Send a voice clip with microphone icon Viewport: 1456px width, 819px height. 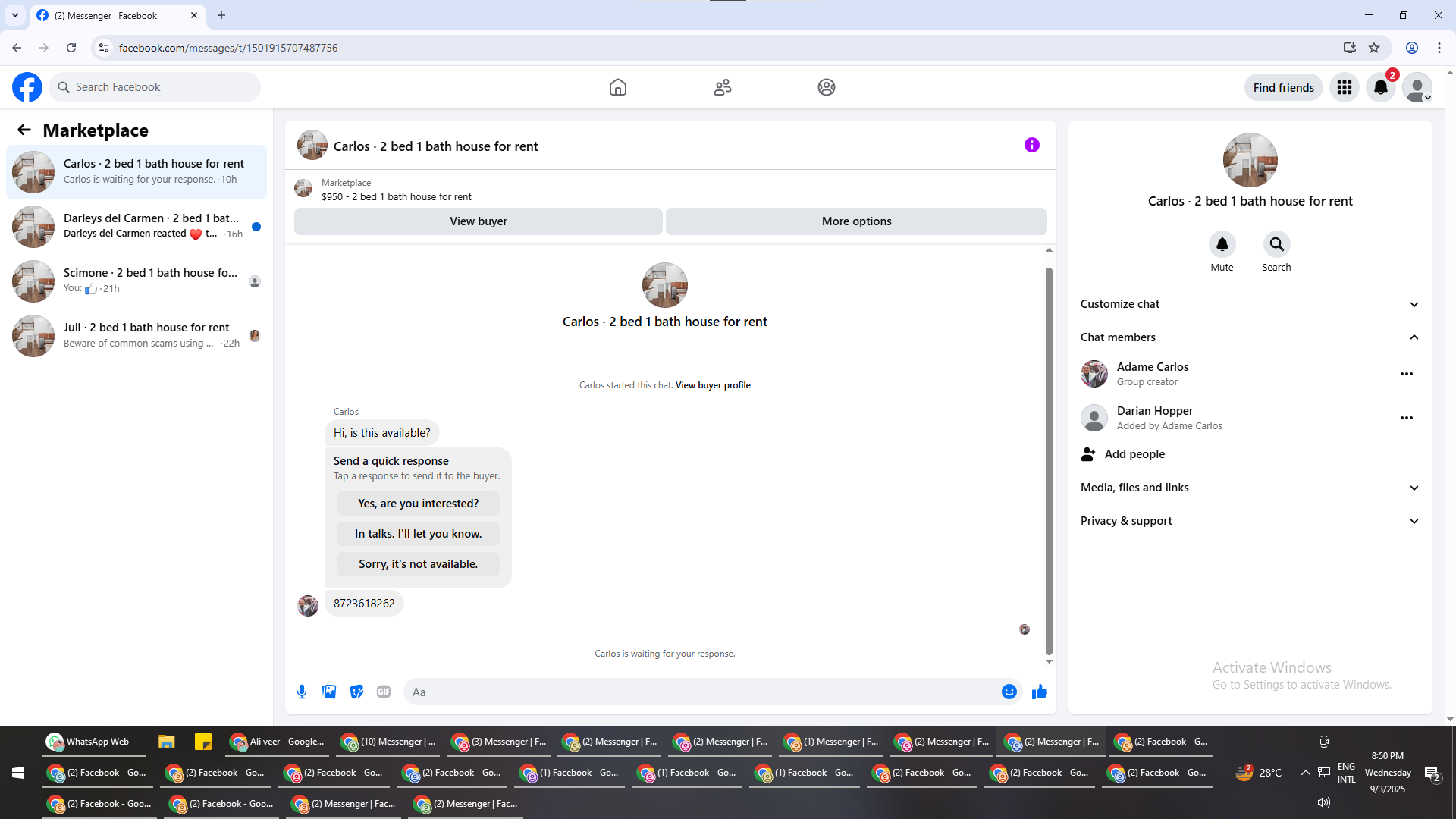coord(302,692)
